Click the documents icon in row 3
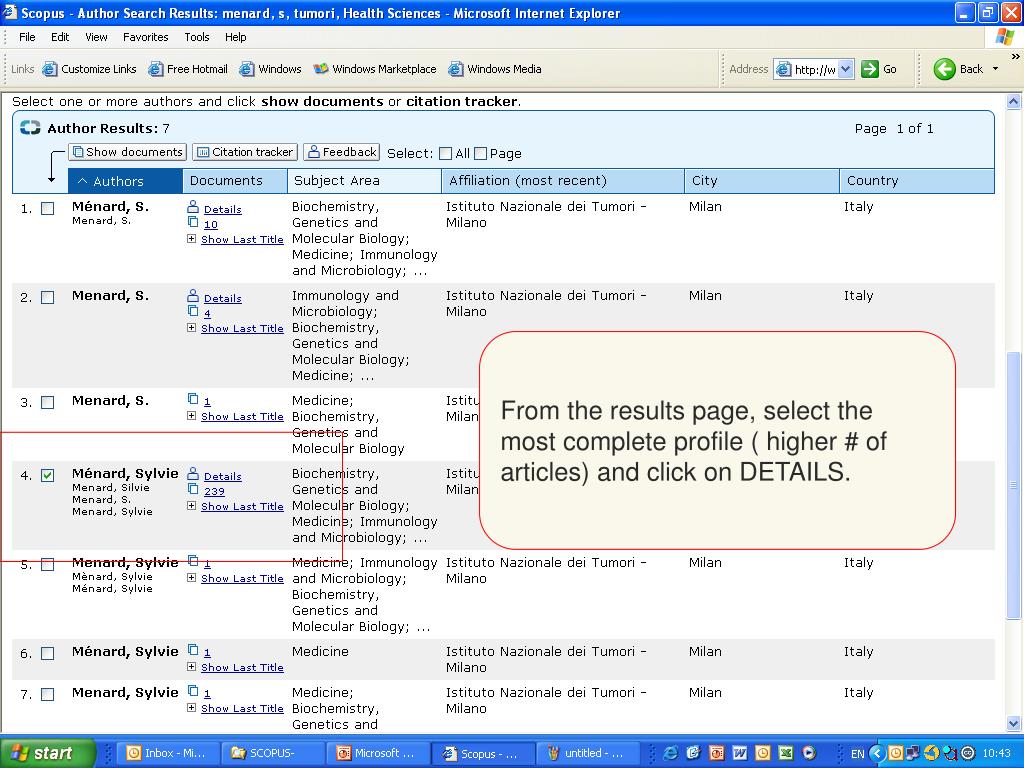This screenshot has width=1024, height=768. 193,399
